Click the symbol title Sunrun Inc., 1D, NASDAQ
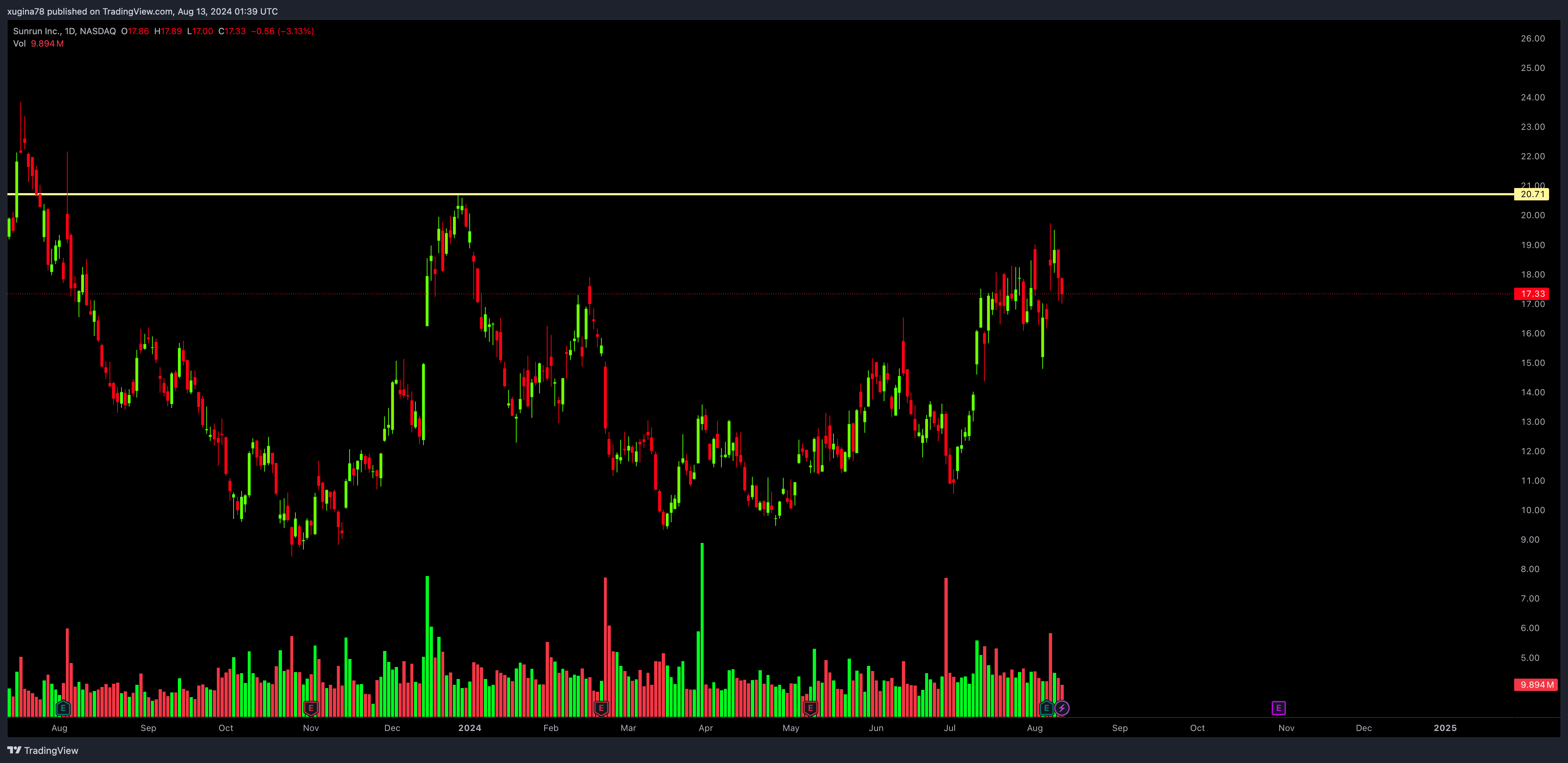This screenshot has height=763, width=1568. (64, 31)
